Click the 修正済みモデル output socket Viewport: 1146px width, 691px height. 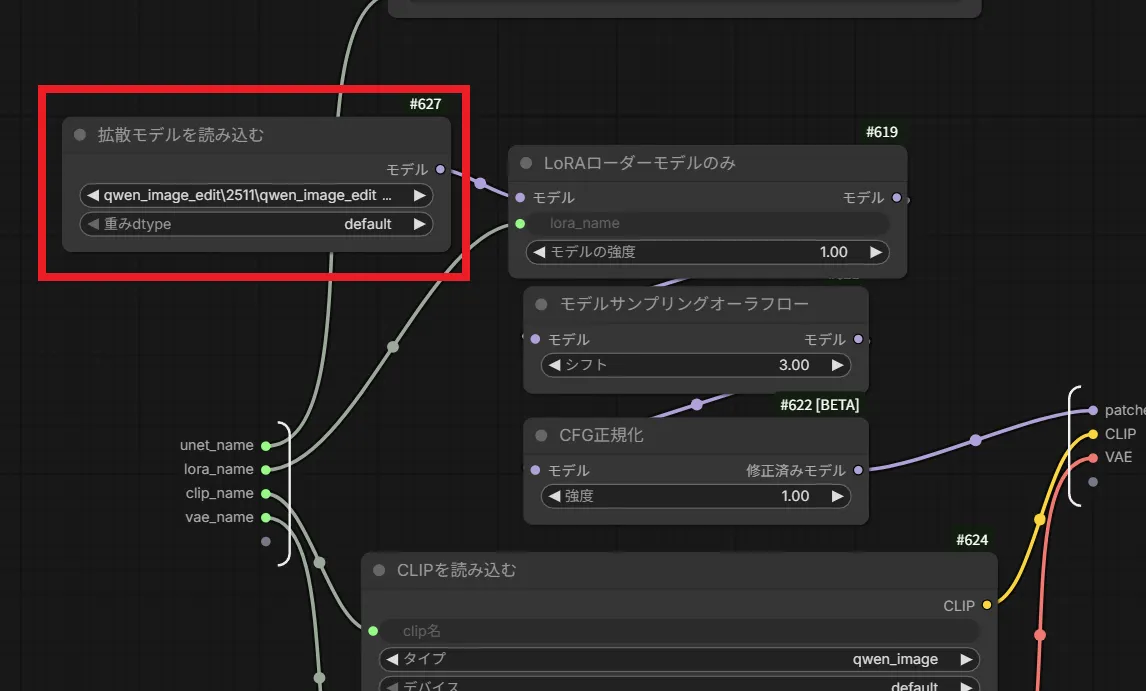pos(858,470)
